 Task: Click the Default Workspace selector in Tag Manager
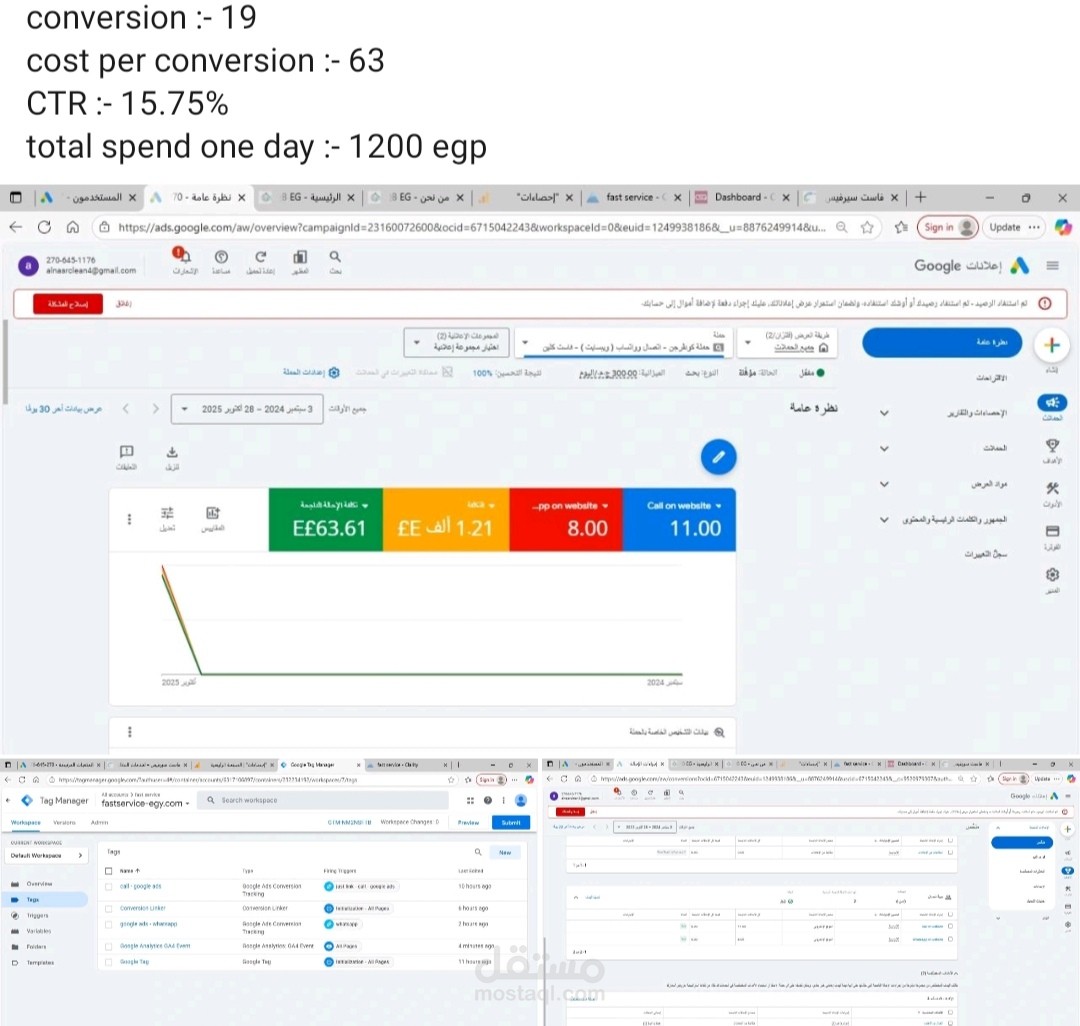pos(47,856)
